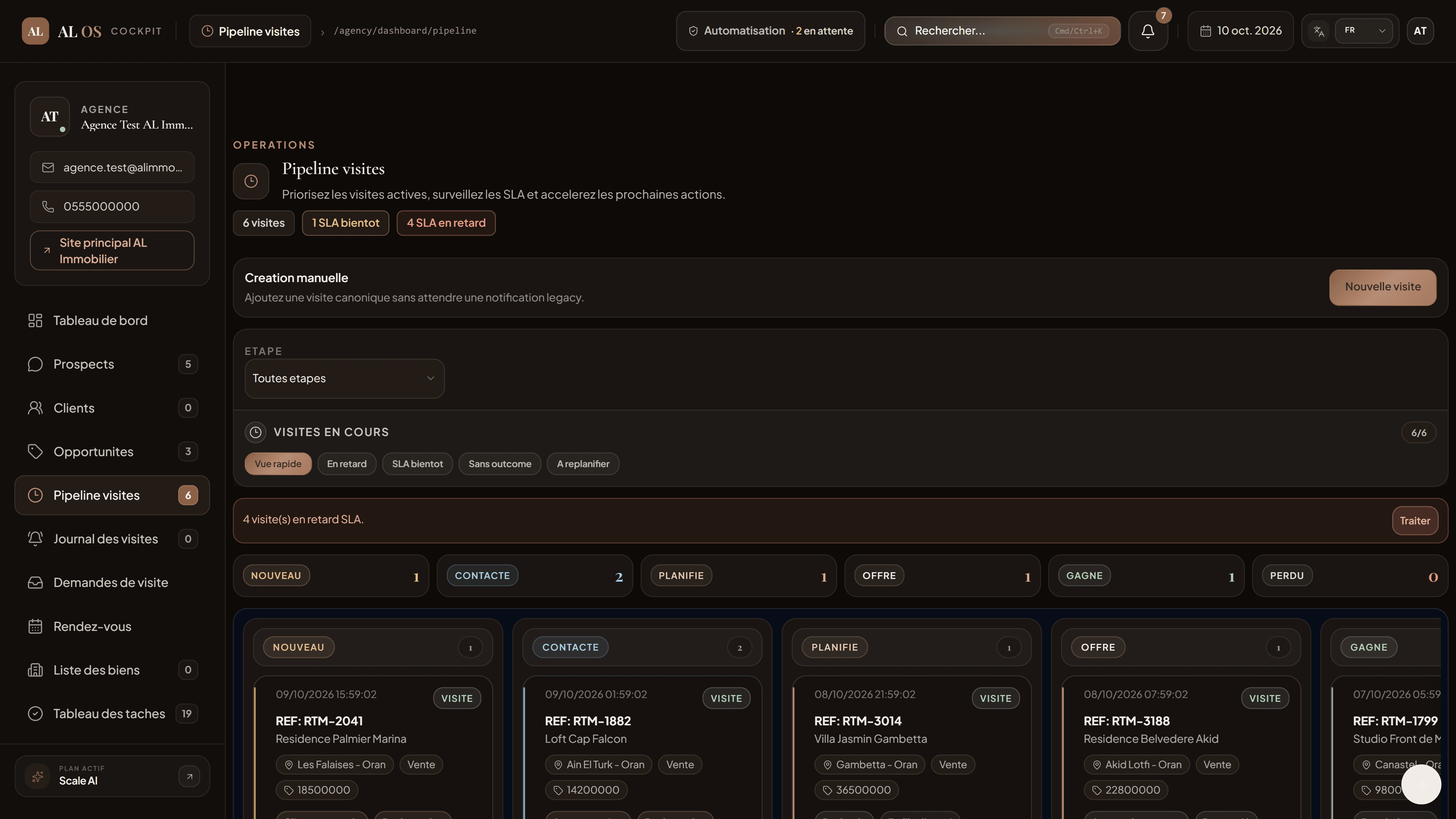Open the Scale AI plan arrow icon
The image size is (1456, 819).
click(189, 776)
